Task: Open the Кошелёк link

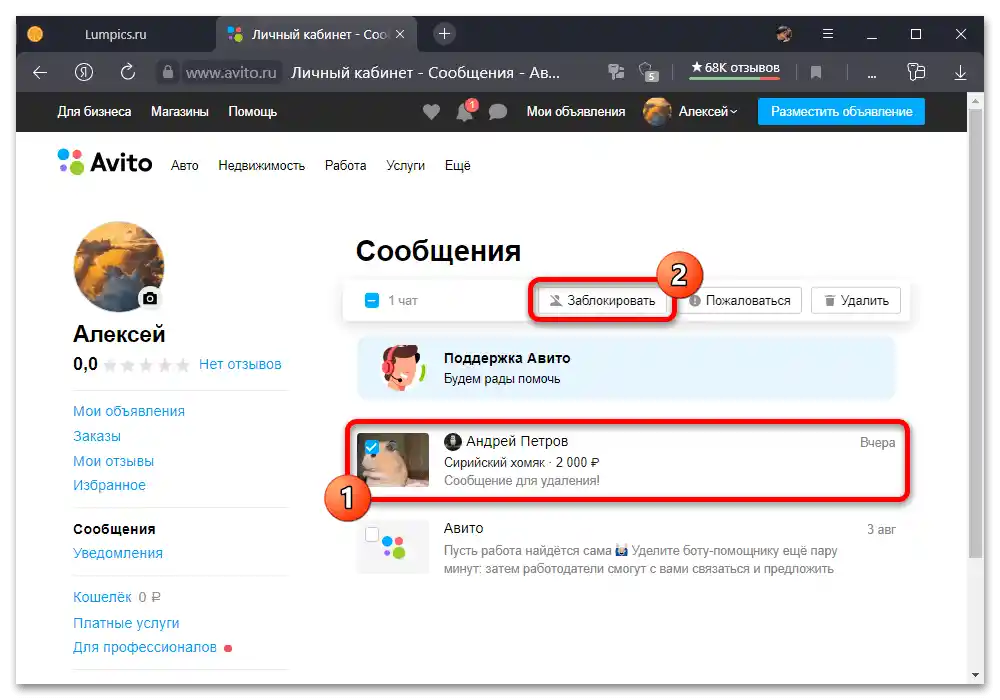Action: (102, 597)
